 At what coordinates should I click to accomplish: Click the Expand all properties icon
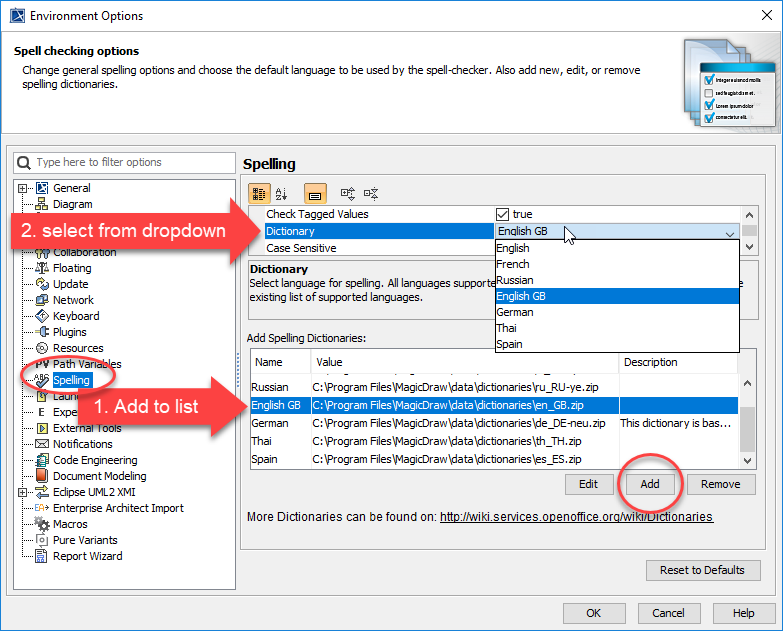[x=348, y=194]
